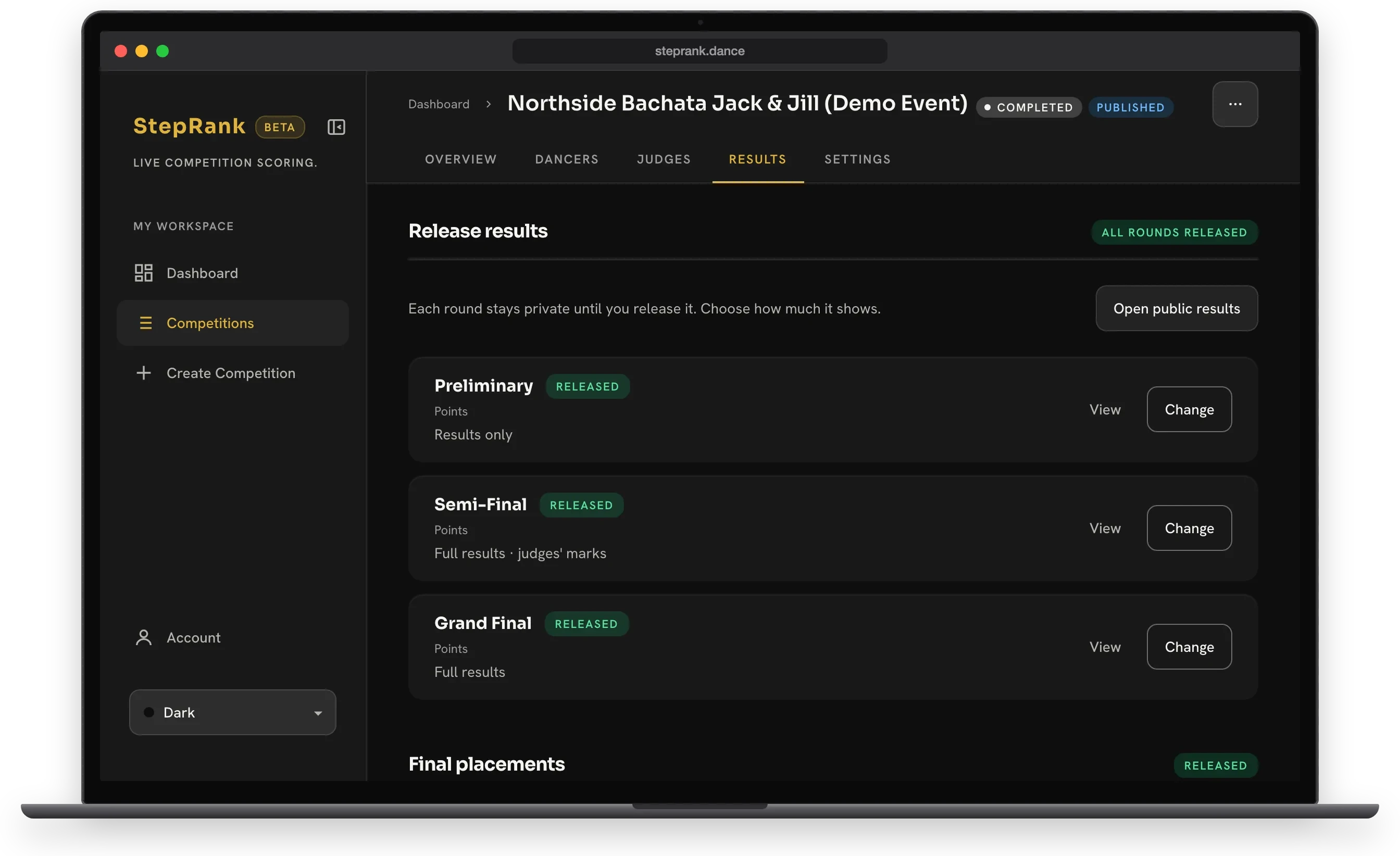Click the BETA badge

pos(280,127)
